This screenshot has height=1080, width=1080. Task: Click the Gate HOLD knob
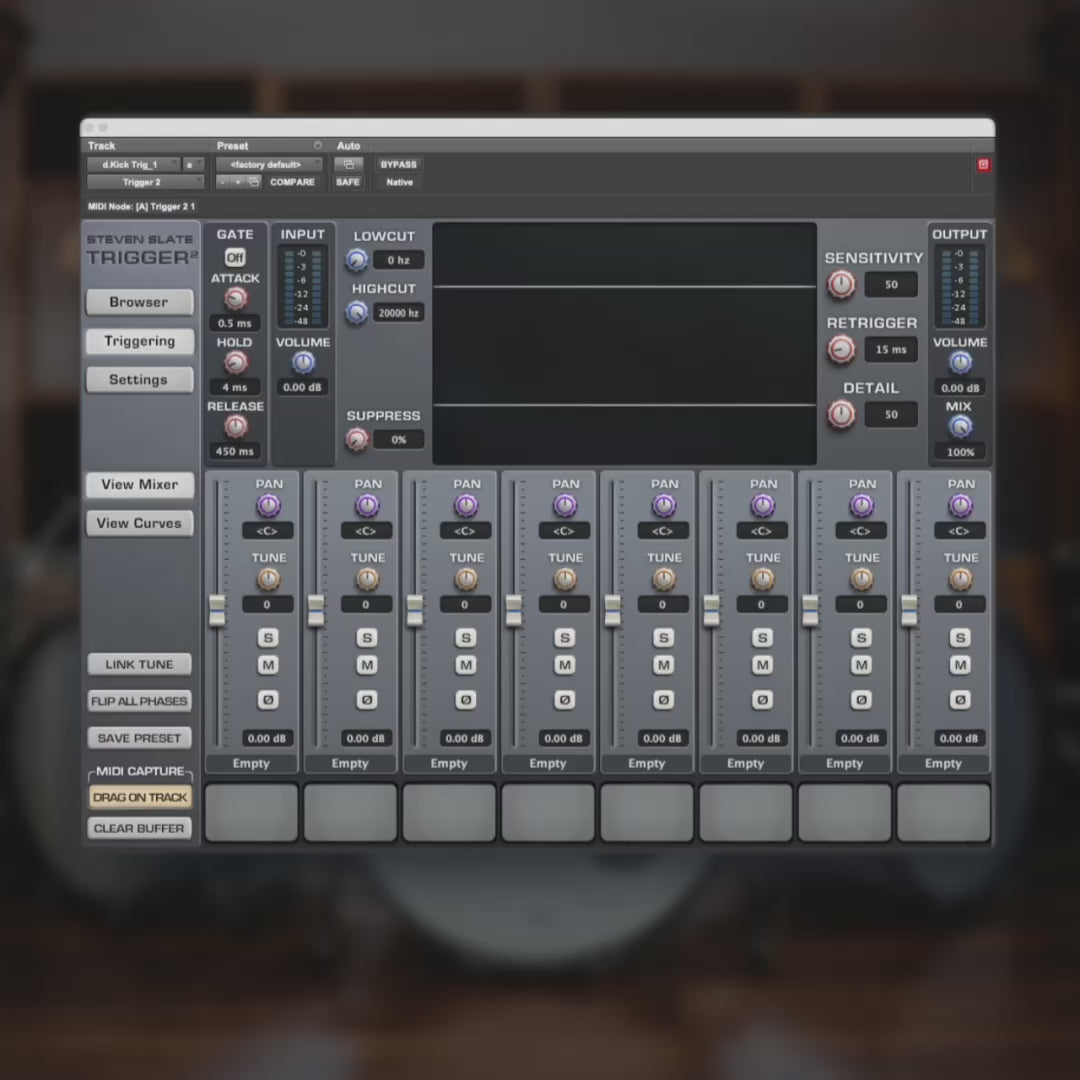[x=236, y=362]
